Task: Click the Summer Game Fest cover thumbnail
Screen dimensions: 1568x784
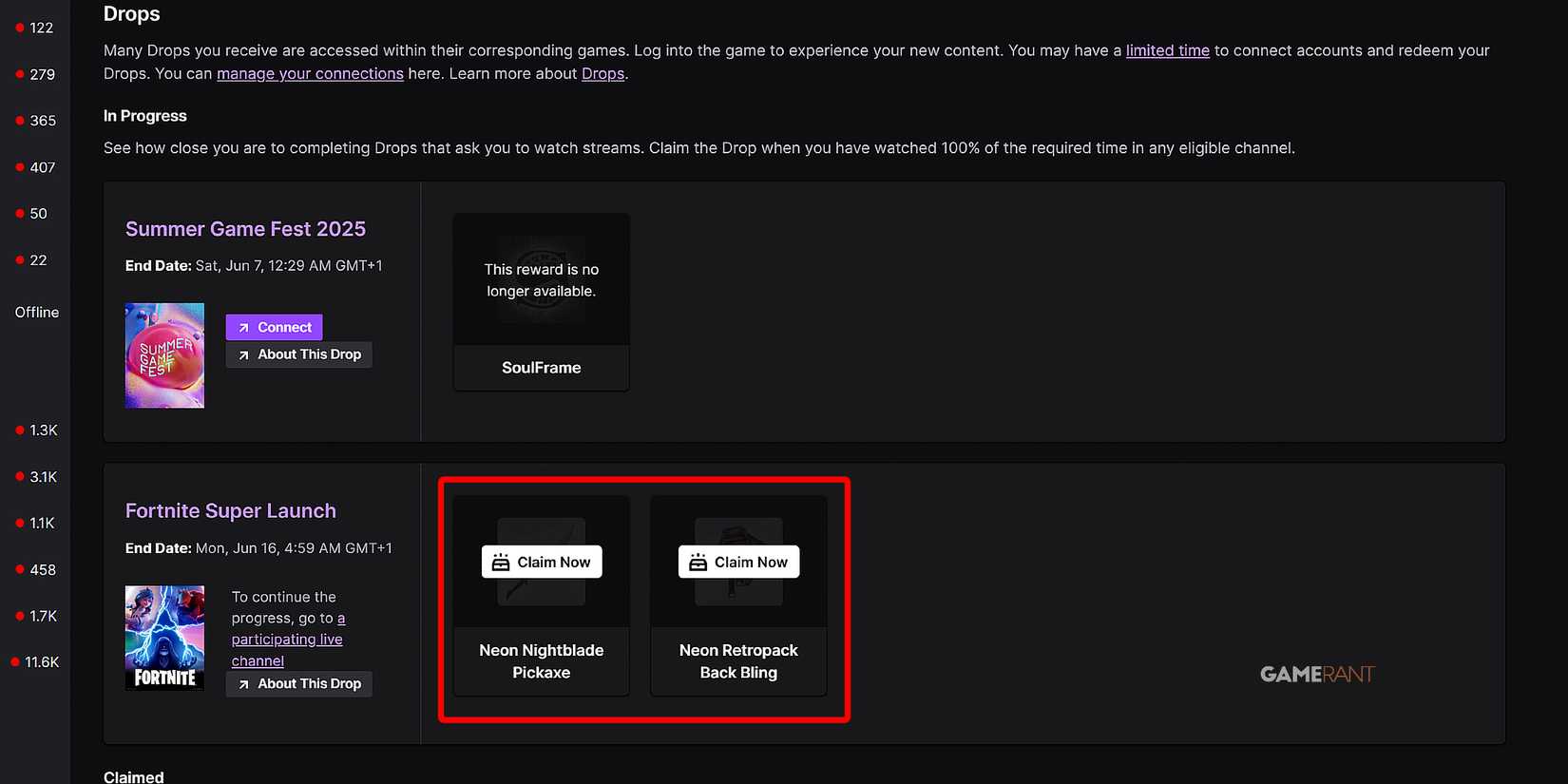Action: pyautogui.click(x=164, y=355)
